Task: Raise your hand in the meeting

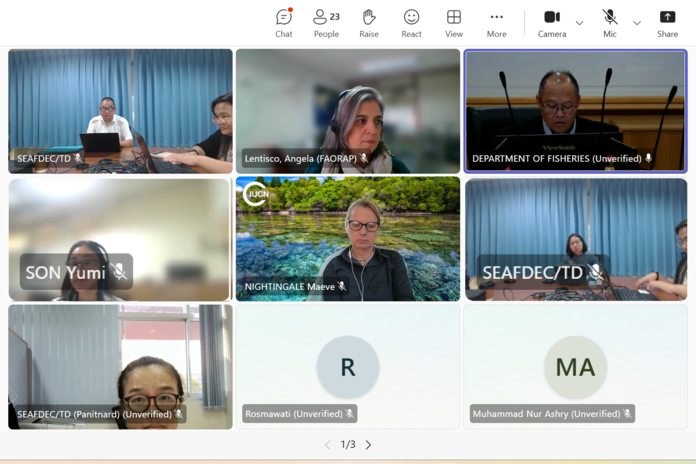Action: [x=369, y=23]
